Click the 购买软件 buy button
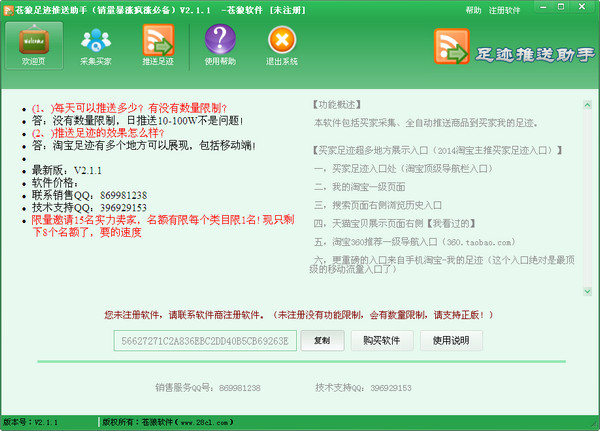This screenshot has width=600, height=431. click(x=382, y=340)
